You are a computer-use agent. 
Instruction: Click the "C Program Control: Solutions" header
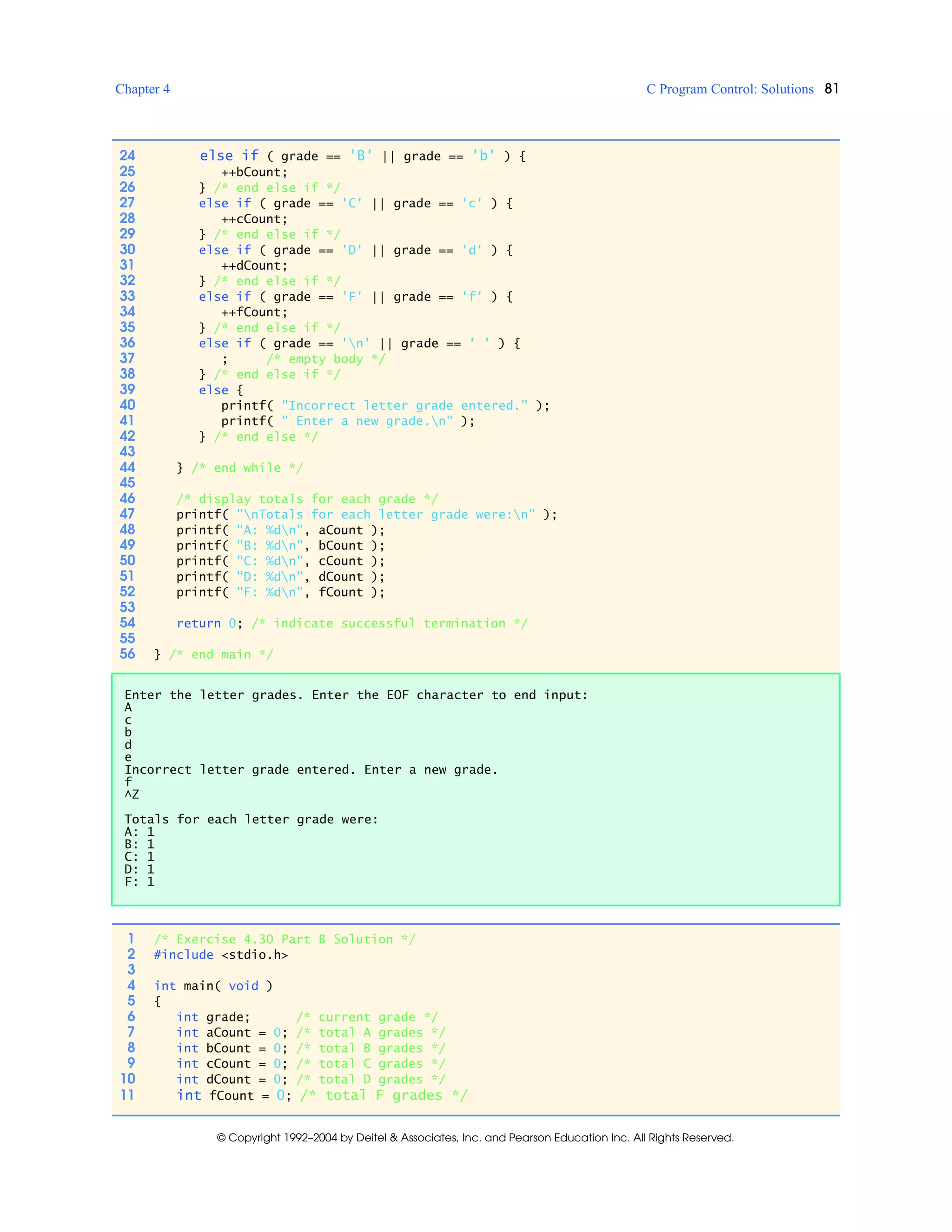(x=729, y=89)
